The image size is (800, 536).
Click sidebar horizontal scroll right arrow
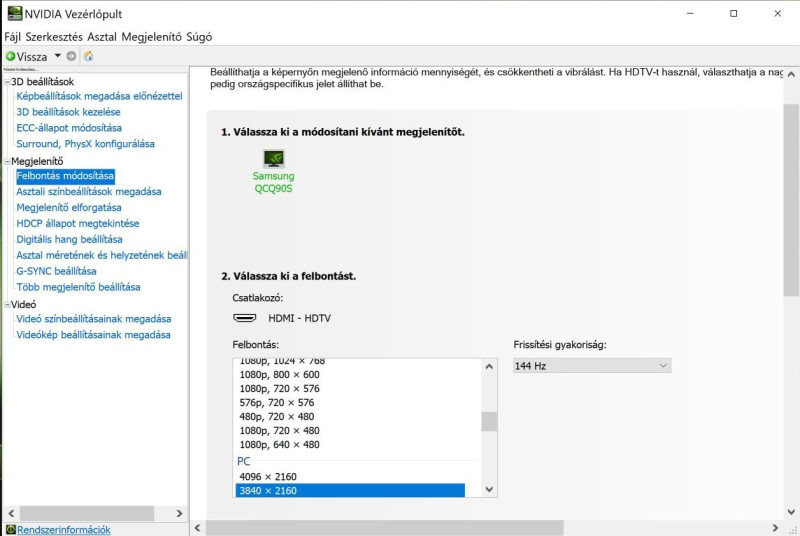click(x=179, y=514)
